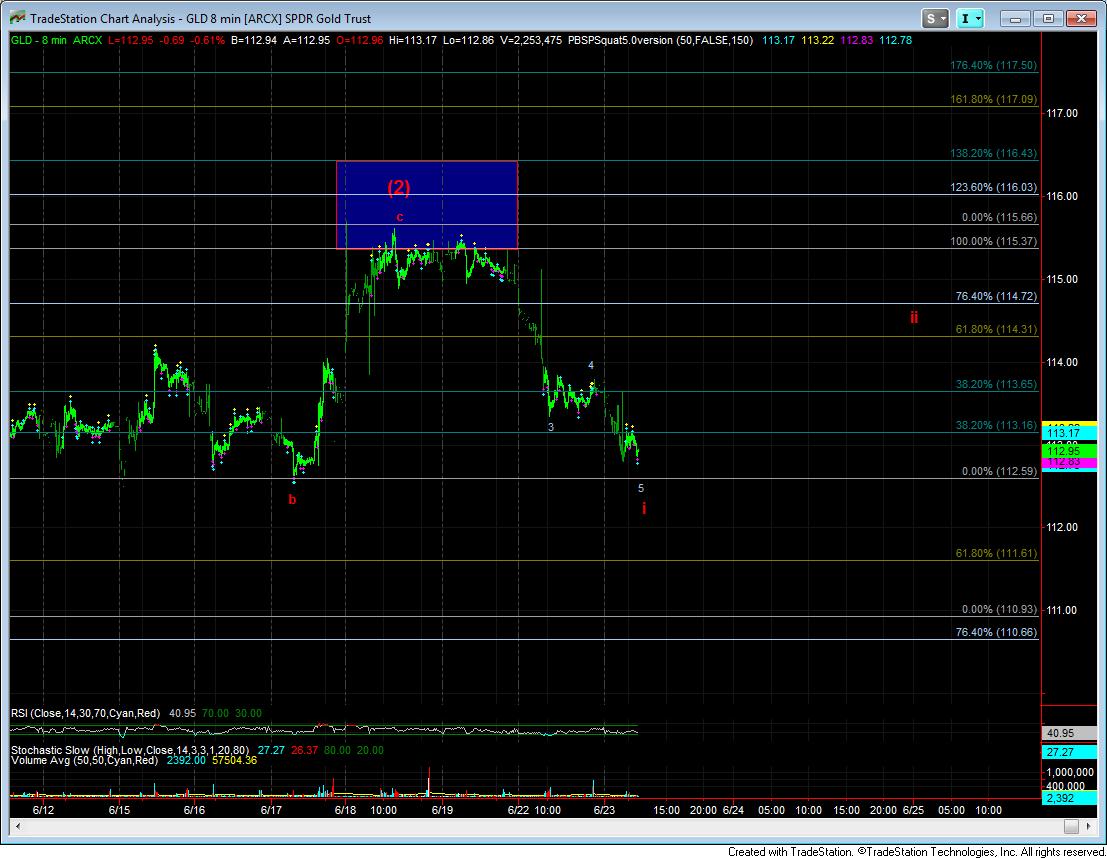Click the RSI (Close,14,30,70,Cyan,Red) indicator label
The width and height of the screenshot is (1107, 858).
pos(85,713)
